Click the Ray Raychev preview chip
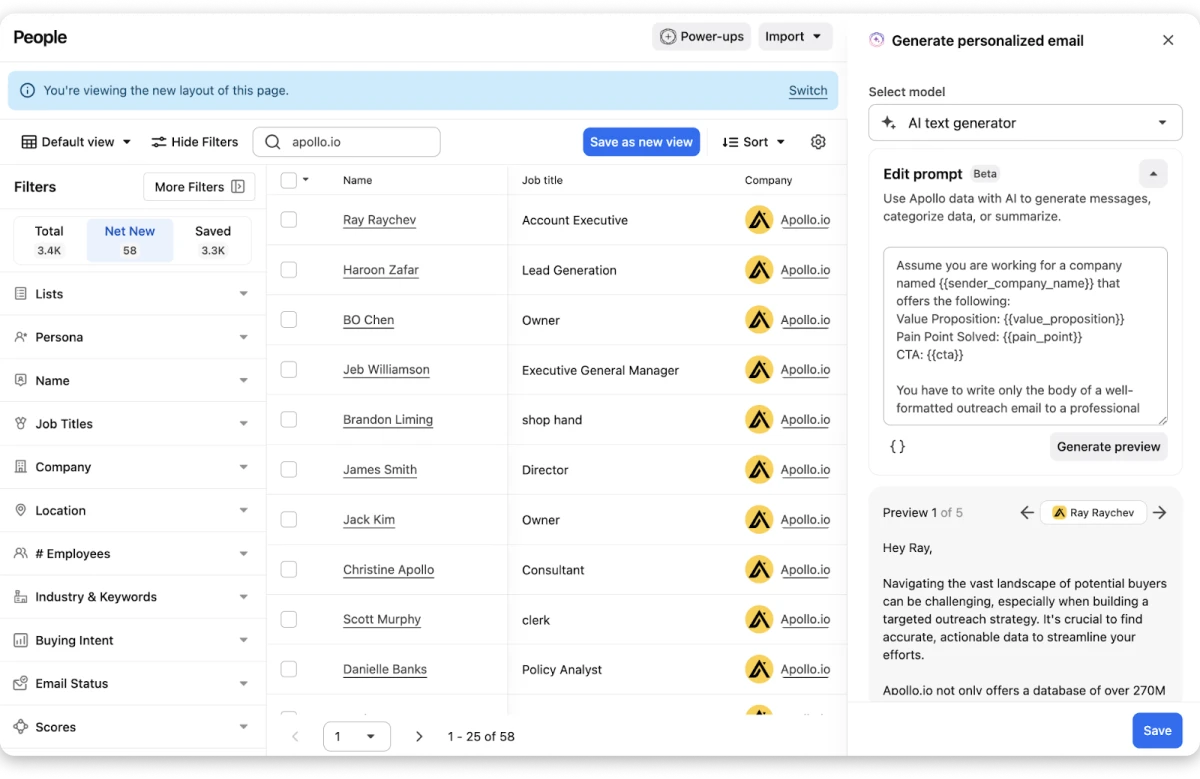The height and width of the screenshot is (779, 1200). pyautogui.click(x=1093, y=512)
